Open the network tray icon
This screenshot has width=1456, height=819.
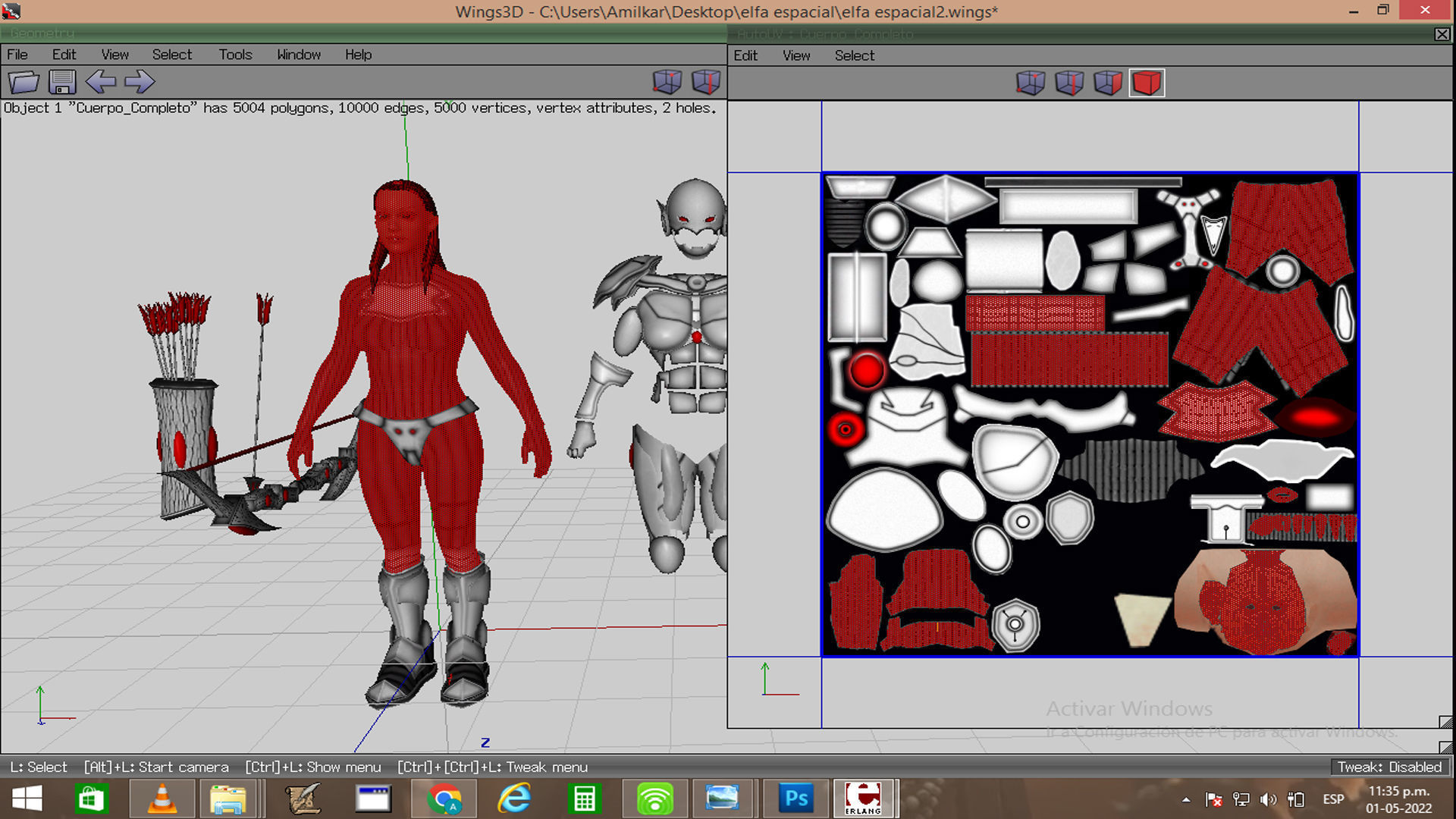click(x=1241, y=799)
